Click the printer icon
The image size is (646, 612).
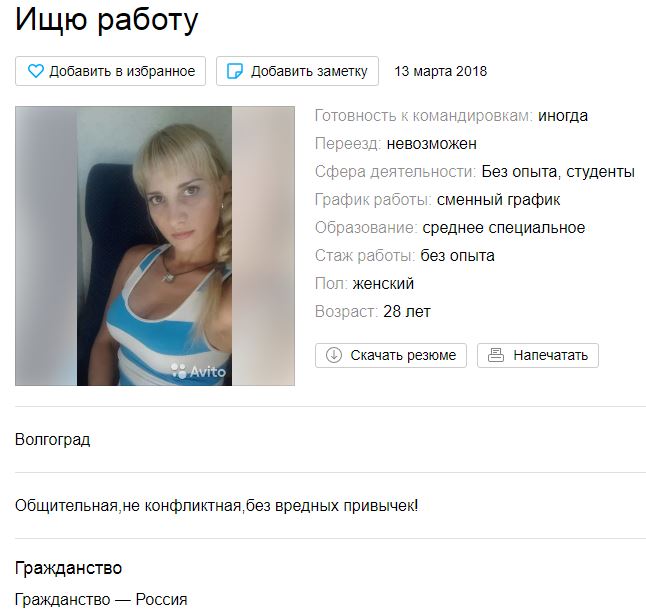point(496,355)
